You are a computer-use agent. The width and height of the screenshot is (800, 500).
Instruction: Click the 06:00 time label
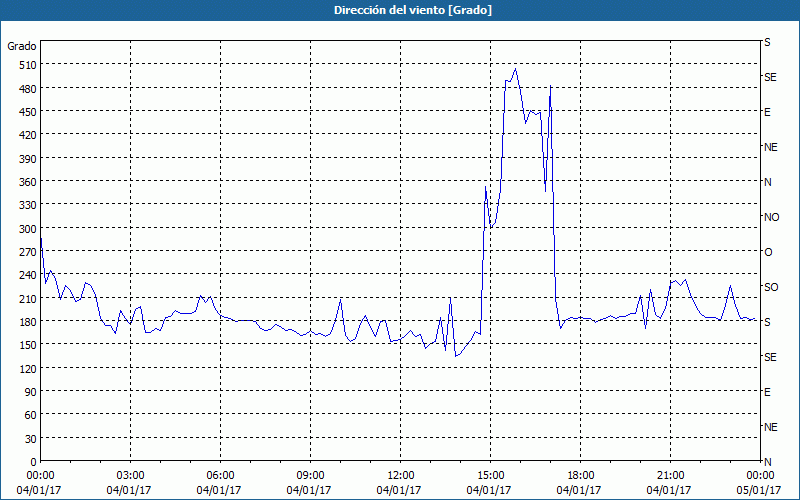pos(220,476)
